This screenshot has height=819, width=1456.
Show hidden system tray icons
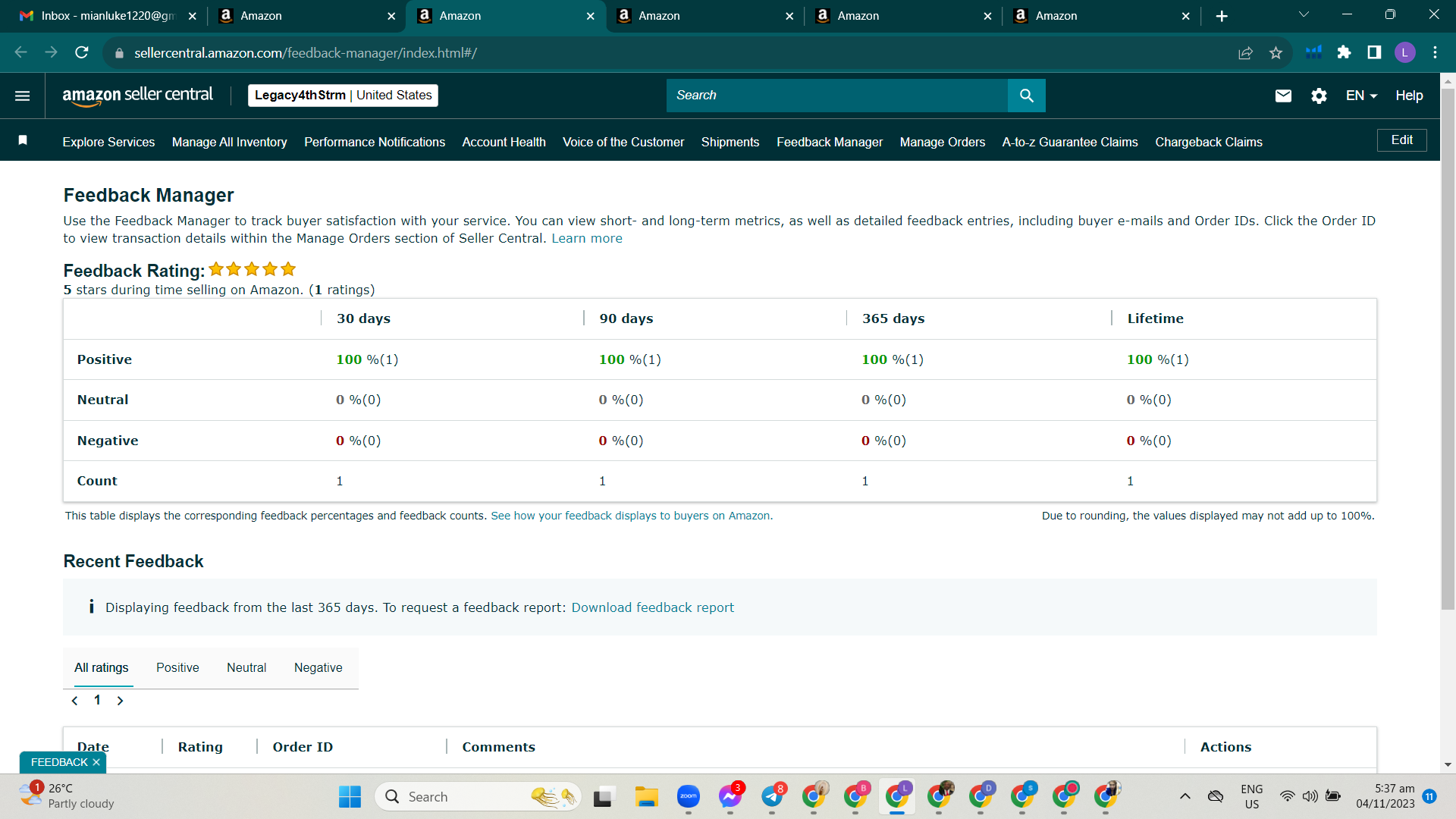click(1185, 796)
